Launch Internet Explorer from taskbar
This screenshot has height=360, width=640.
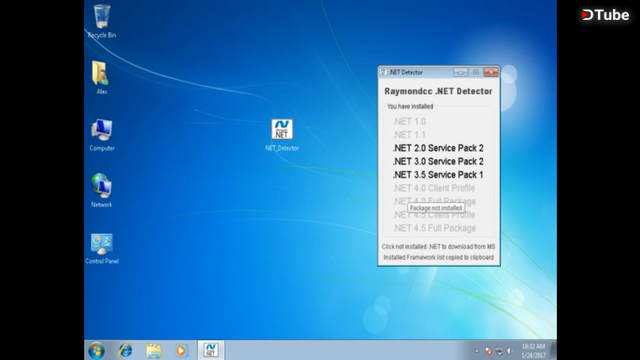125,351
